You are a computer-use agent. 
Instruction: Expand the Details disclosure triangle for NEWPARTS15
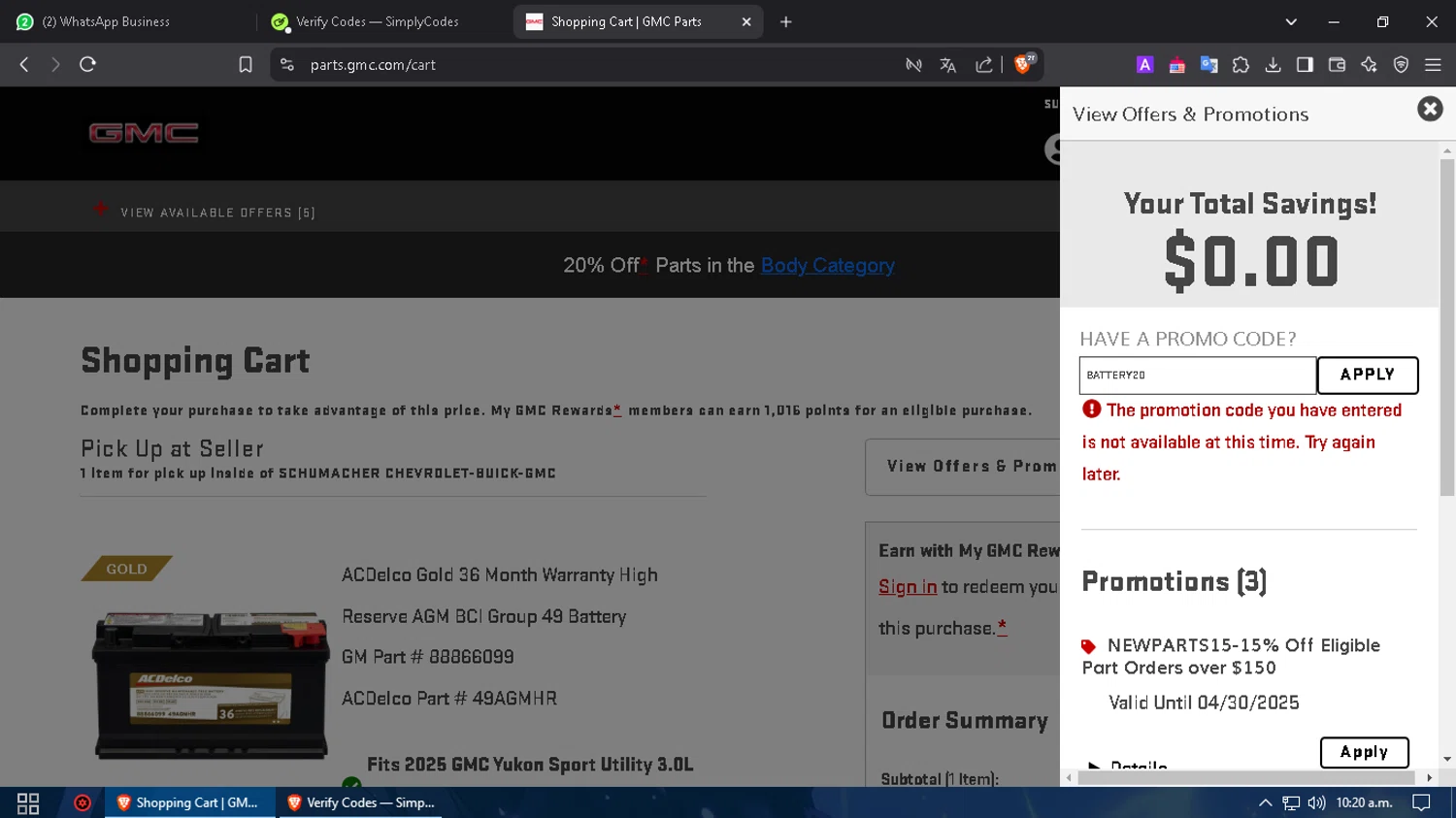[1094, 766]
